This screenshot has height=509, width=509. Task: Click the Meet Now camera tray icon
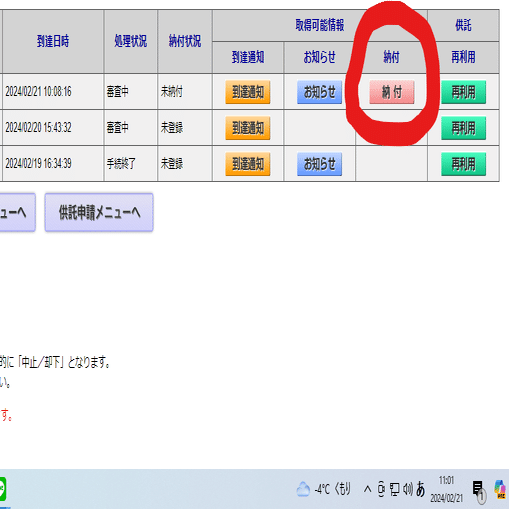click(x=381, y=489)
